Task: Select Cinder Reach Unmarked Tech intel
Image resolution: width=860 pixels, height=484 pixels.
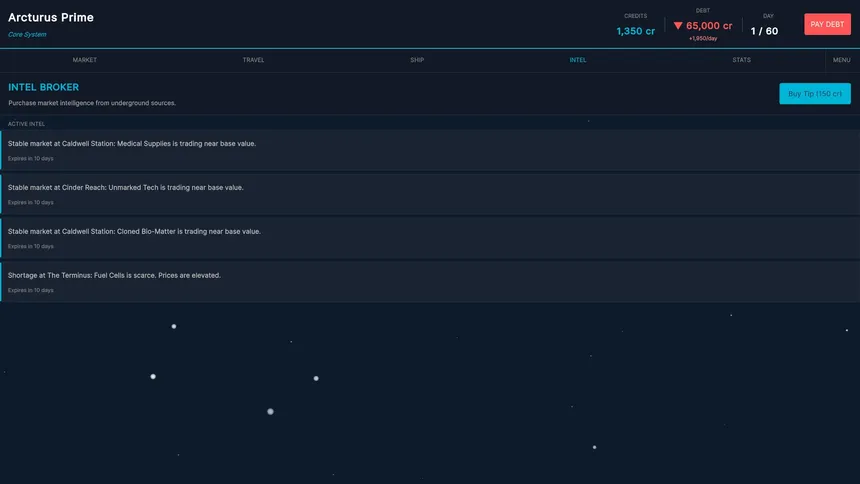Action: (430, 194)
